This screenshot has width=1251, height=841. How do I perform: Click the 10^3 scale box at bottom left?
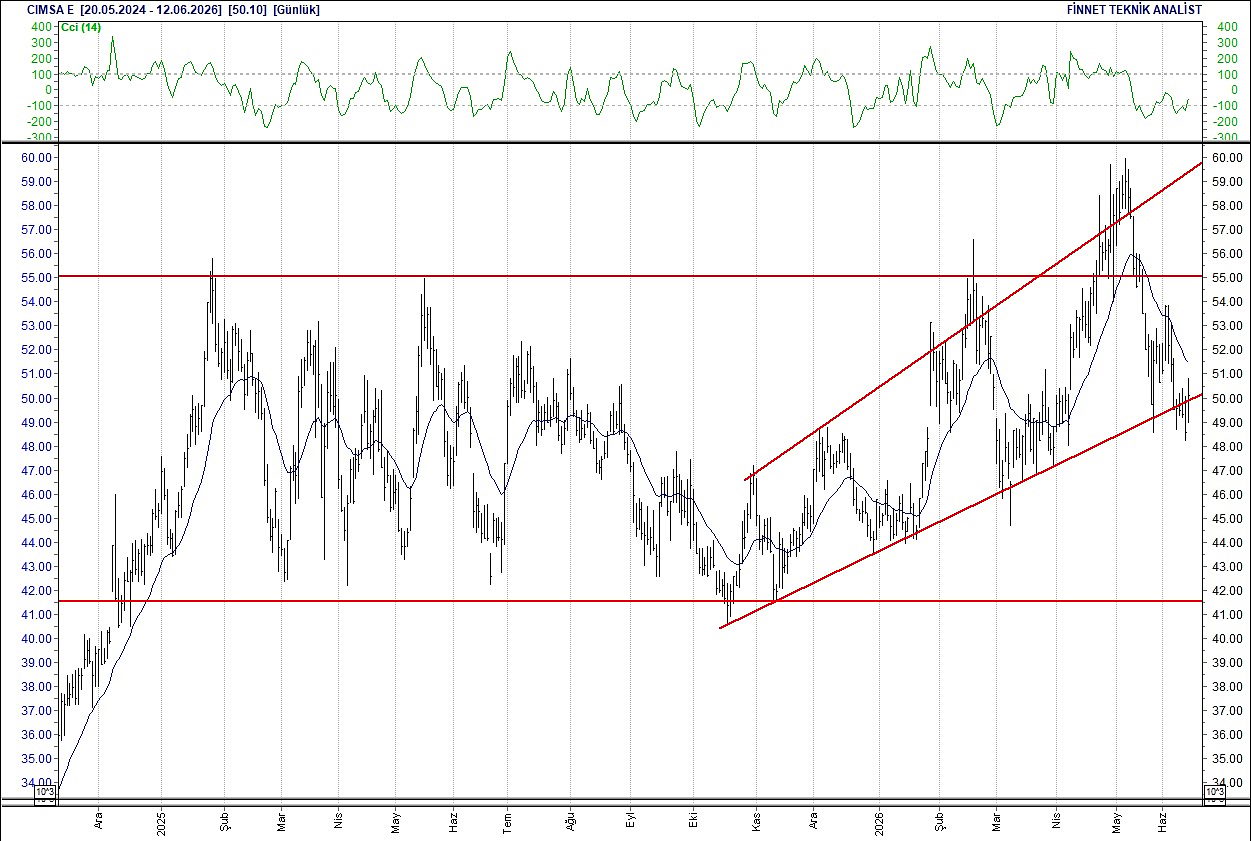tap(46, 792)
